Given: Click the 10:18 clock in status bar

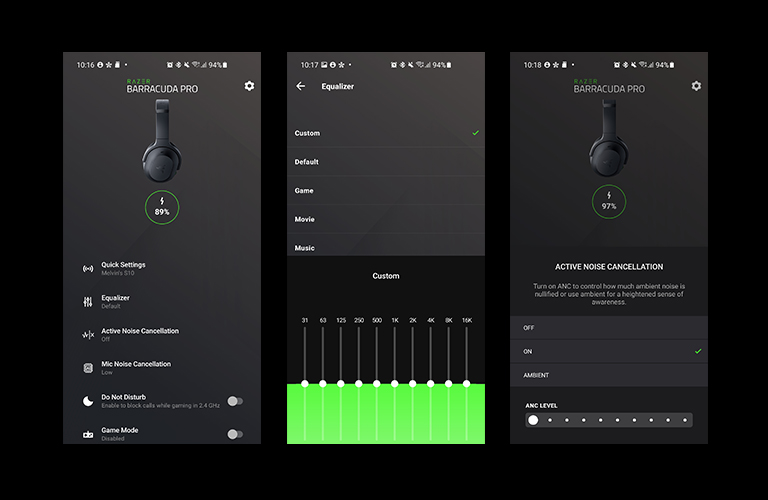Looking at the screenshot, I should pos(532,65).
